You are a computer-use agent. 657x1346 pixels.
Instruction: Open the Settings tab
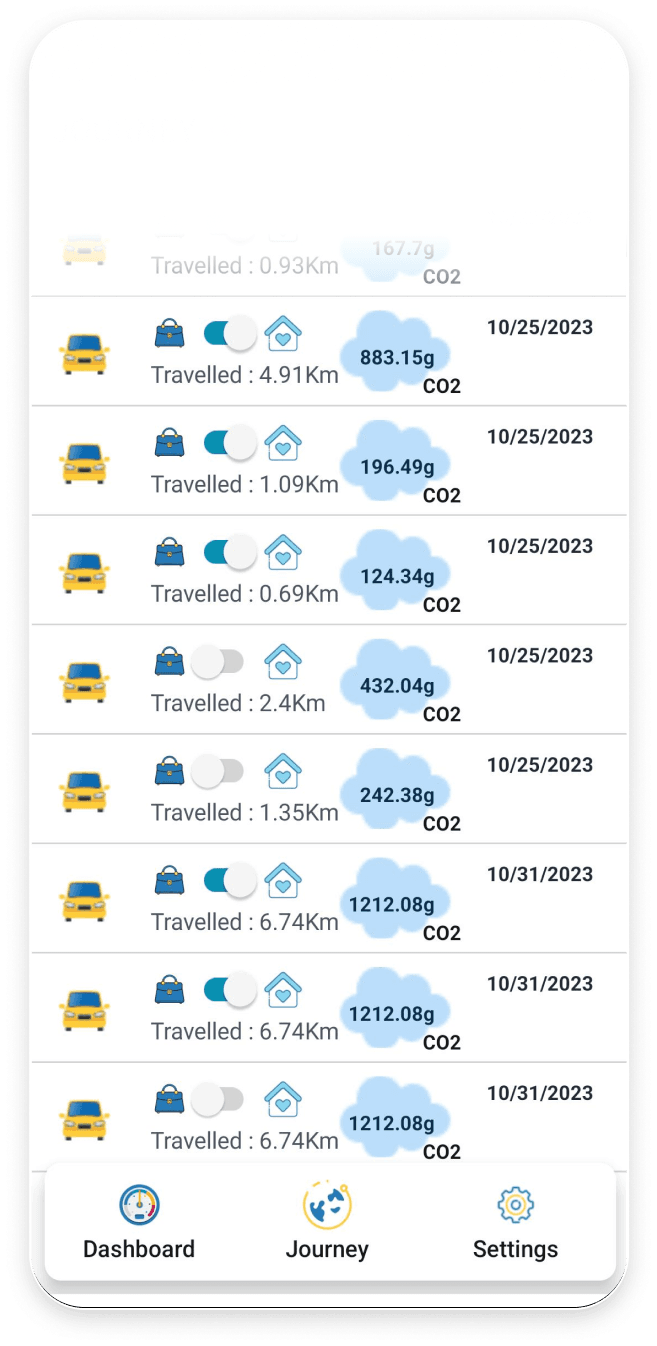[x=515, y=1222]
